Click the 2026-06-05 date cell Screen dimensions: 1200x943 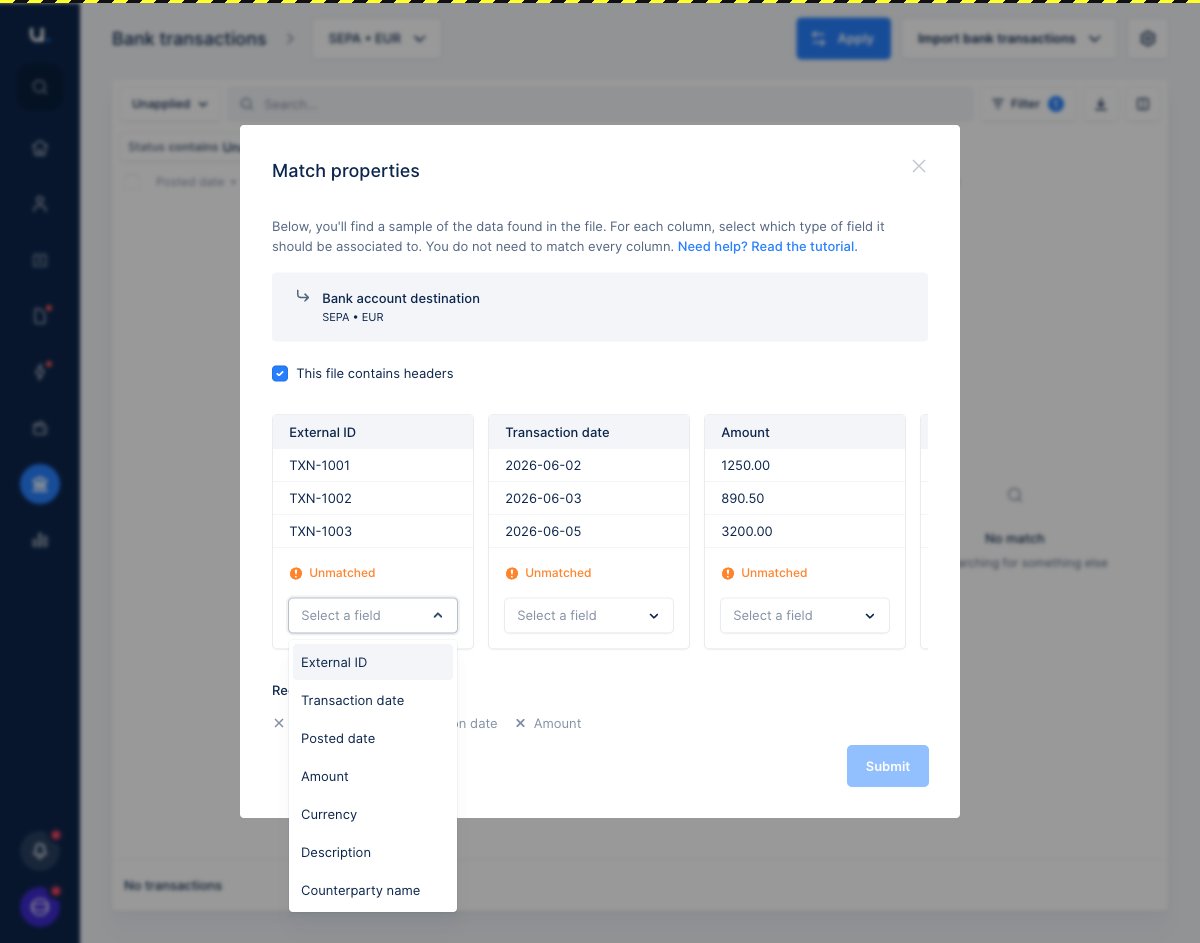pos(589,531)
